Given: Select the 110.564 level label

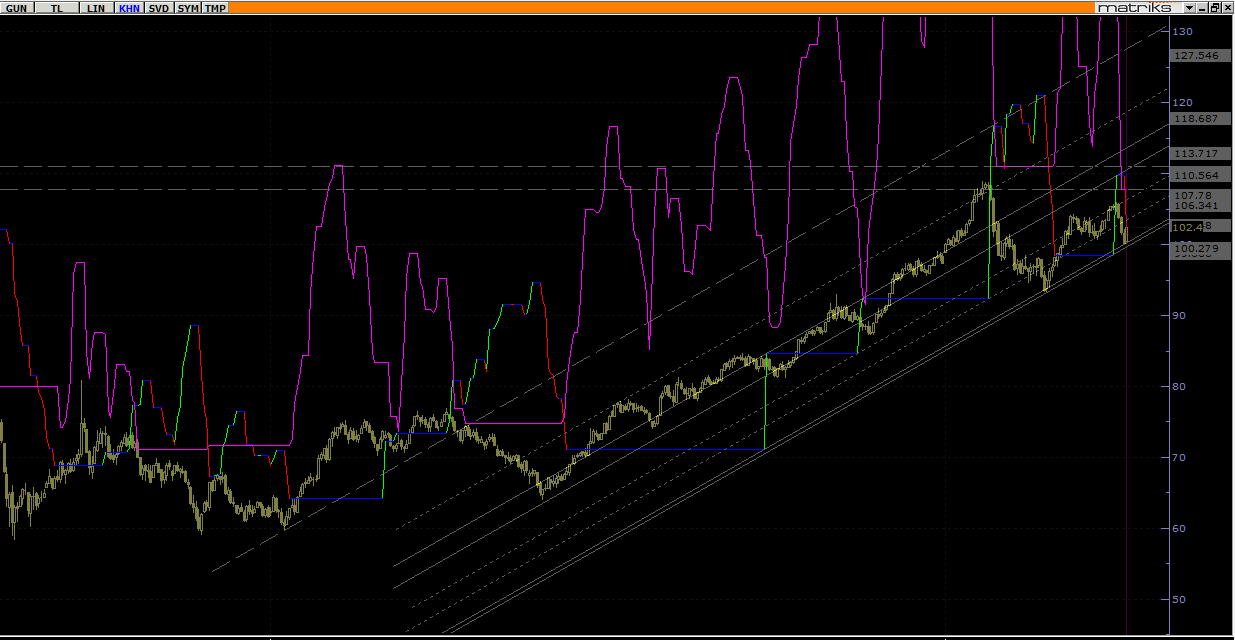Looking at the screenshot, I should coord(1198,175).
